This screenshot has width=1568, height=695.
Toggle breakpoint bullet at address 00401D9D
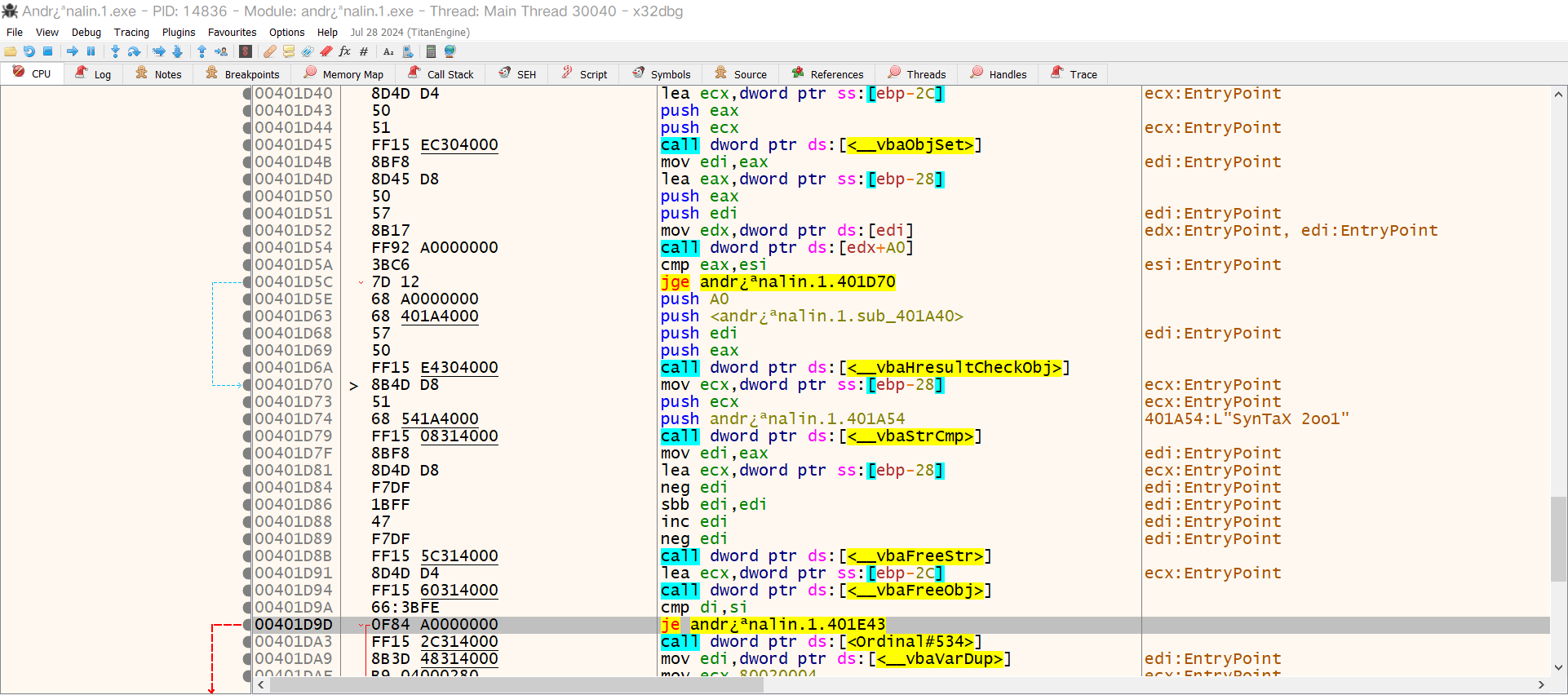coord(247,625)
